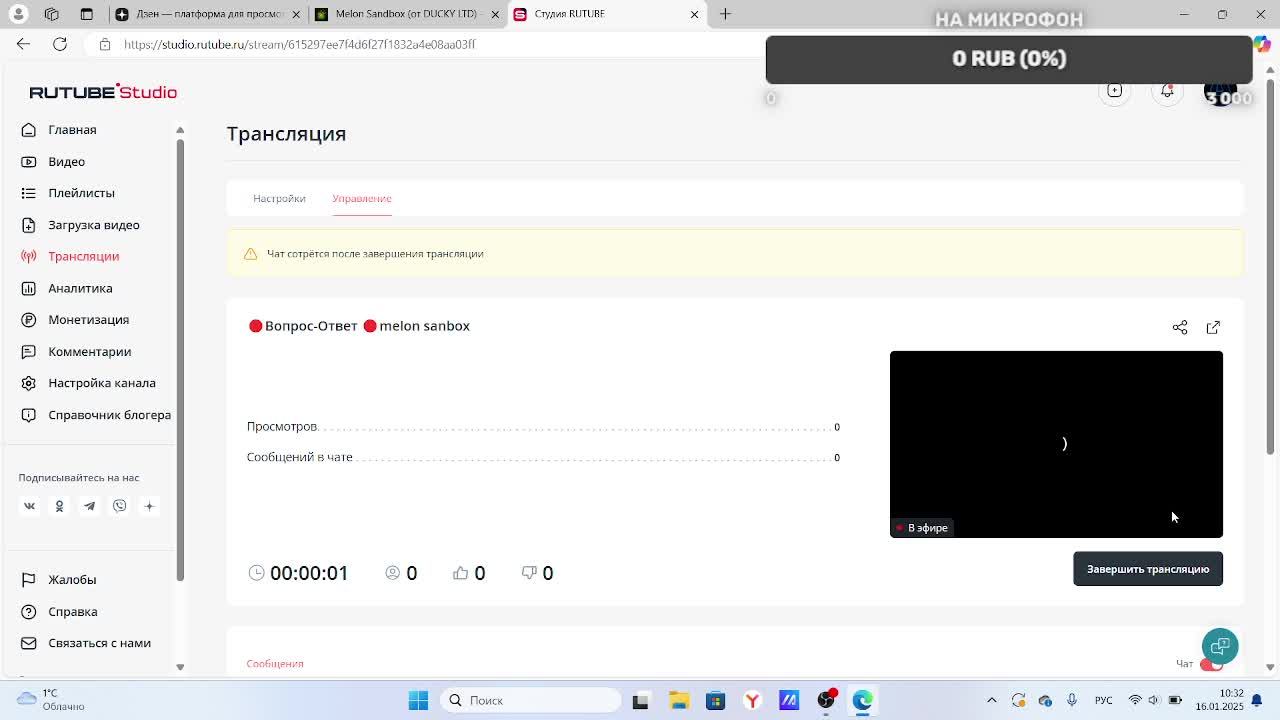
Task: Click the dislikes thumbs-down counter icon
Action: (x=529, y=573)
